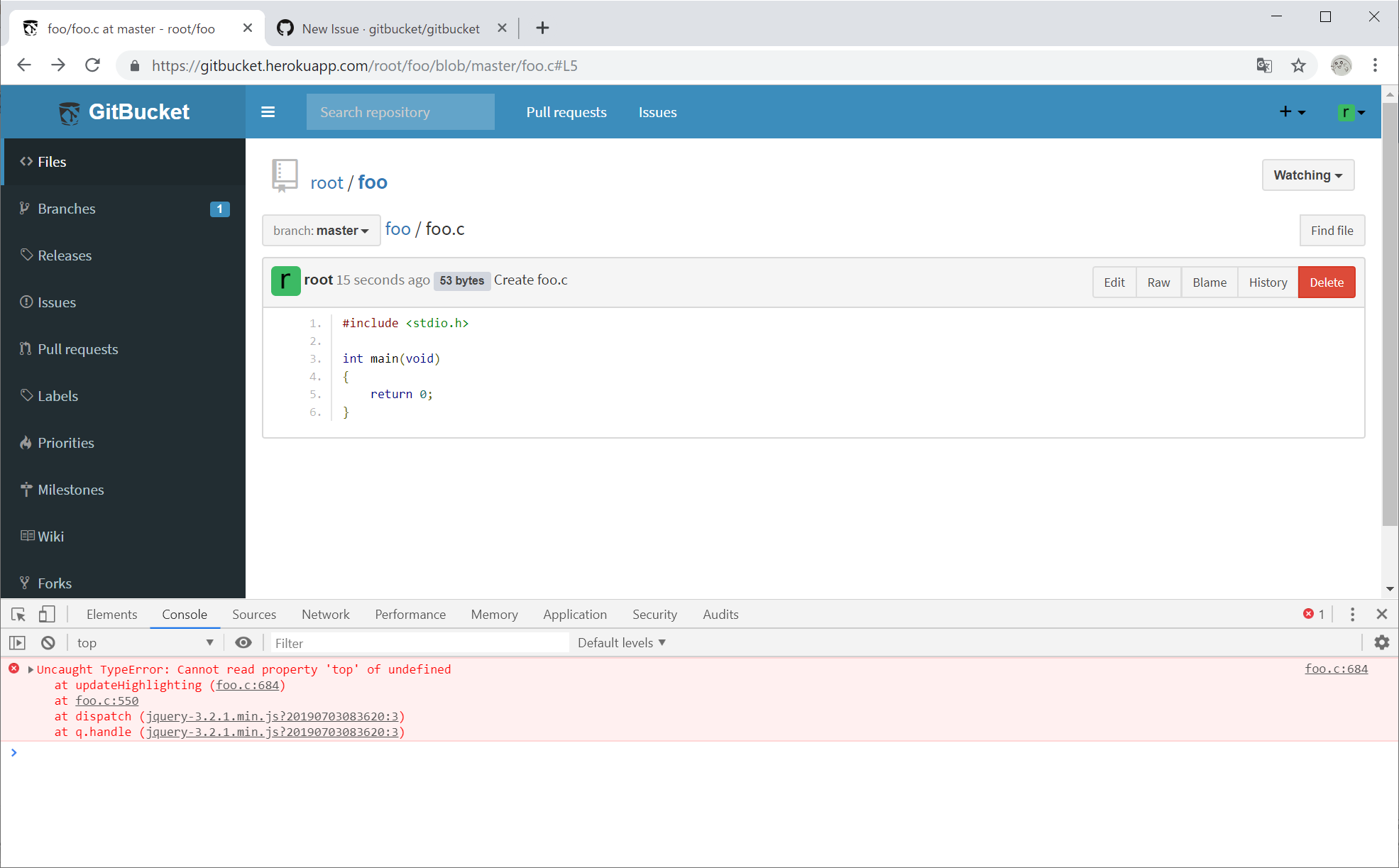The image size is (1399, 868).
Task: Click browser reload icon
Action: coord(92,65)
